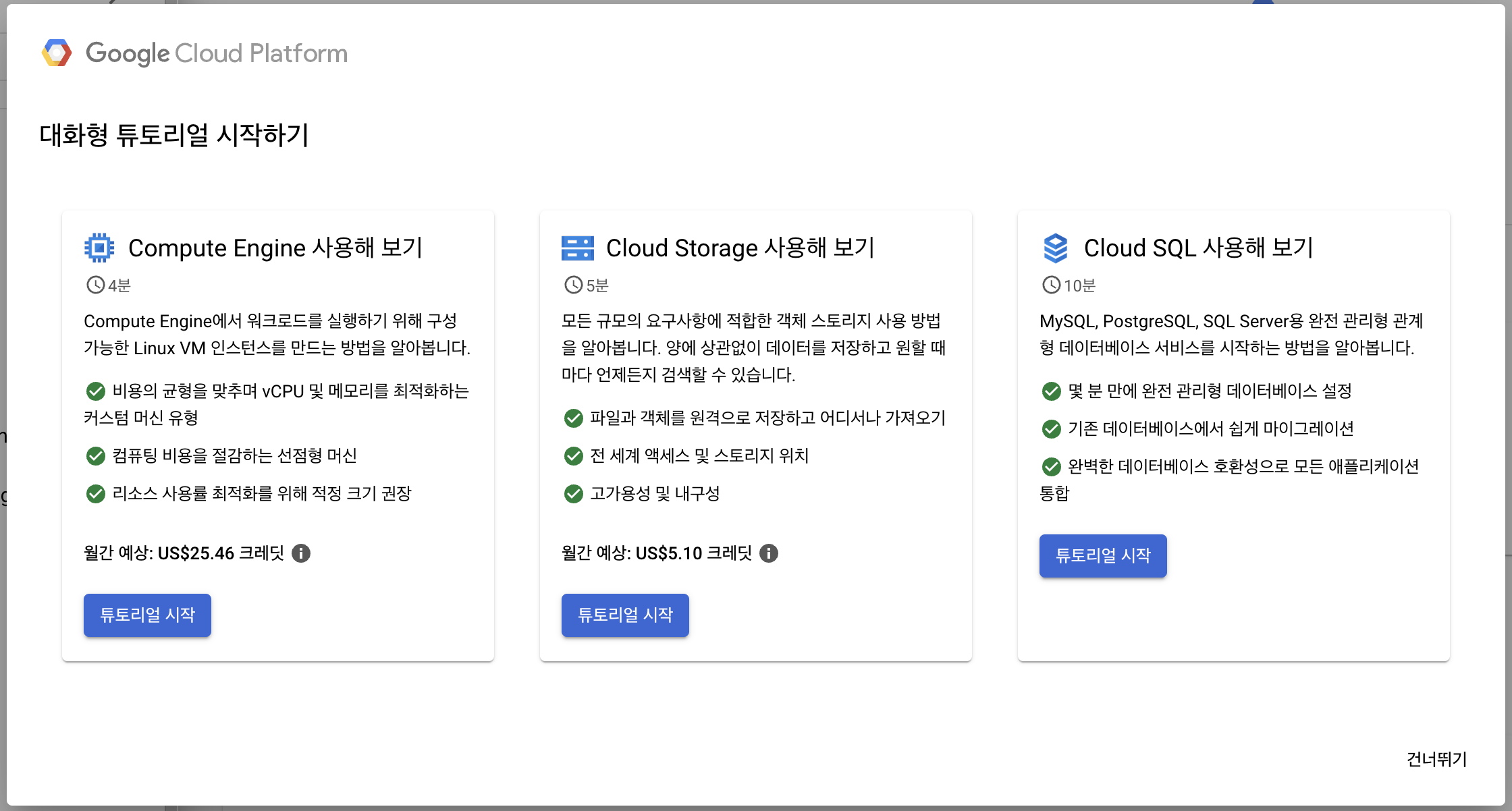Click the clock icon next to 10분
Screen dimensions: 1512x811
pos(1051,285)
